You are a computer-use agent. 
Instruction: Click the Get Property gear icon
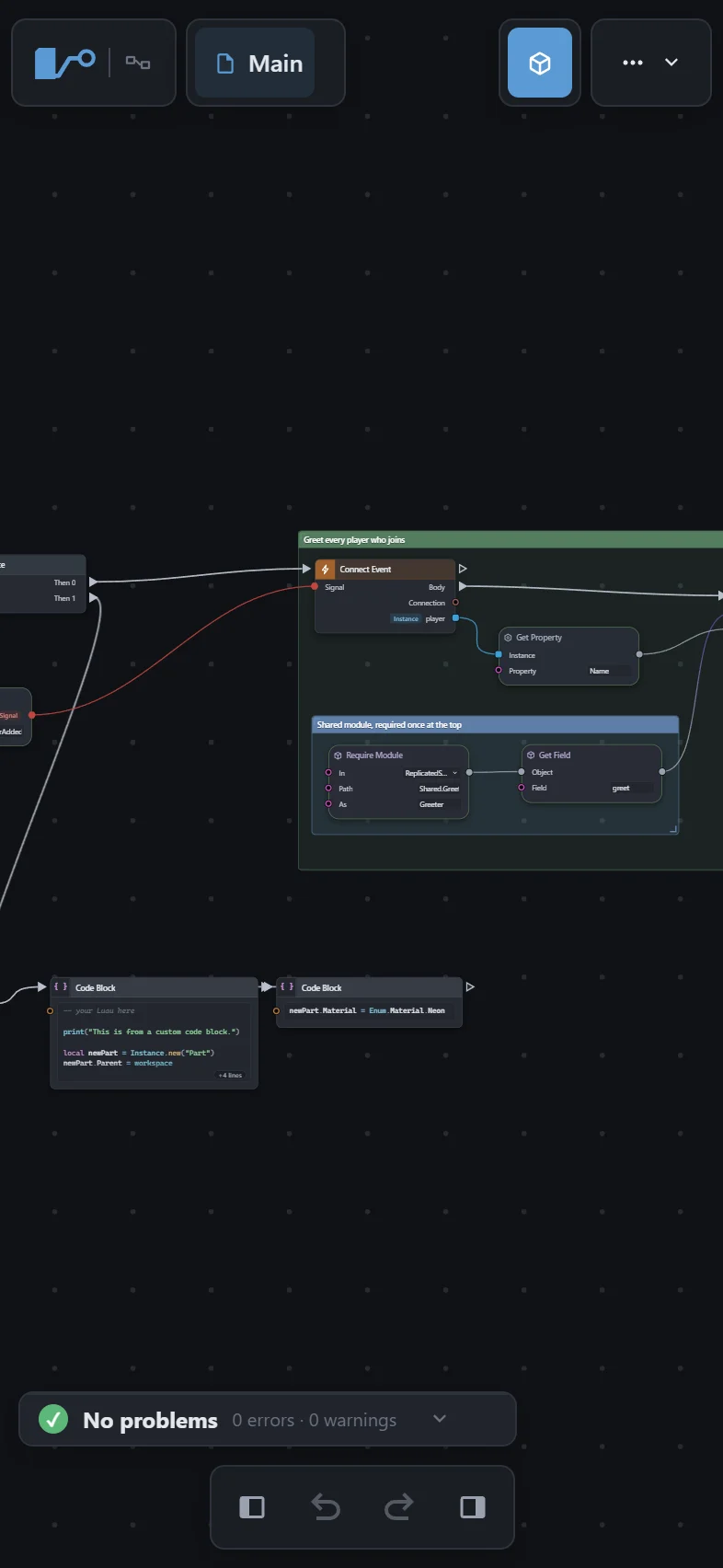[x=508, y=637]
